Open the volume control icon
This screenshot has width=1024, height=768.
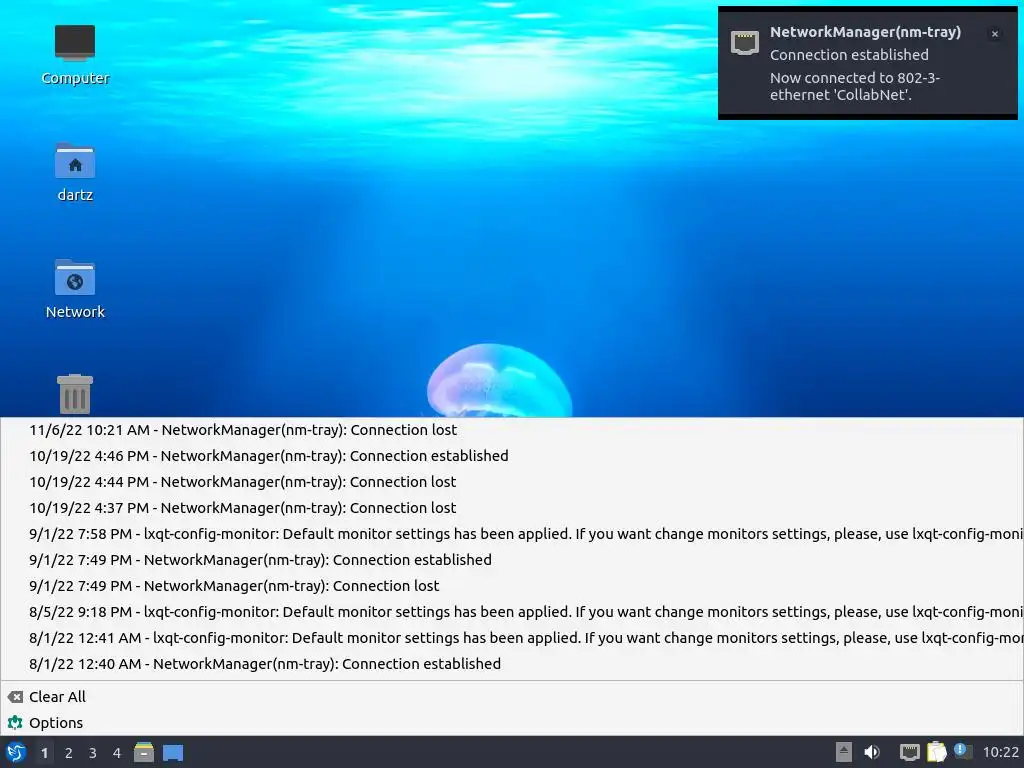click(x=872, y=752)
